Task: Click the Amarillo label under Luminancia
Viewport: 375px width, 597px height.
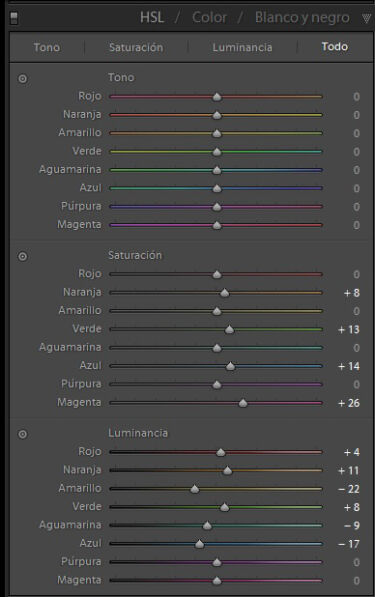Action: (80, 488)
